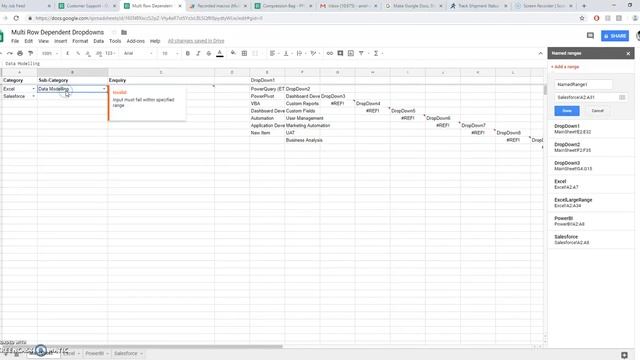Click increase decimal places icon
Viewport: 640px width, 360px height.
tap(98, 53)
